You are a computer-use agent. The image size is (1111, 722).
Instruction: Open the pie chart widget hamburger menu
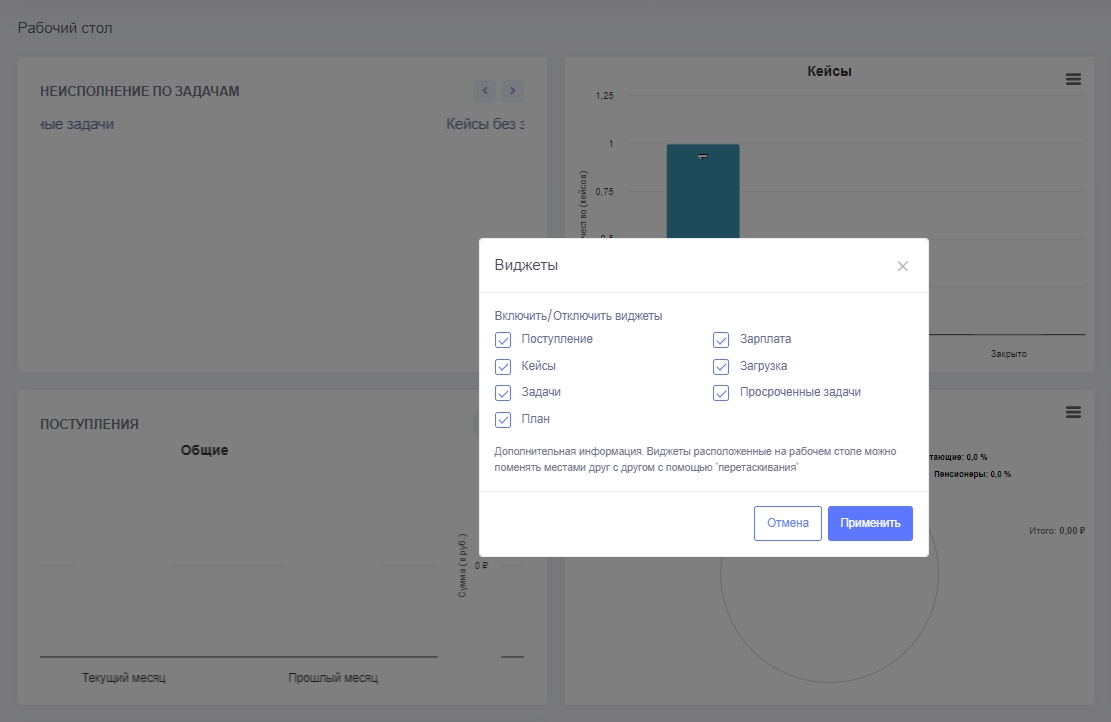point(1073,412)
